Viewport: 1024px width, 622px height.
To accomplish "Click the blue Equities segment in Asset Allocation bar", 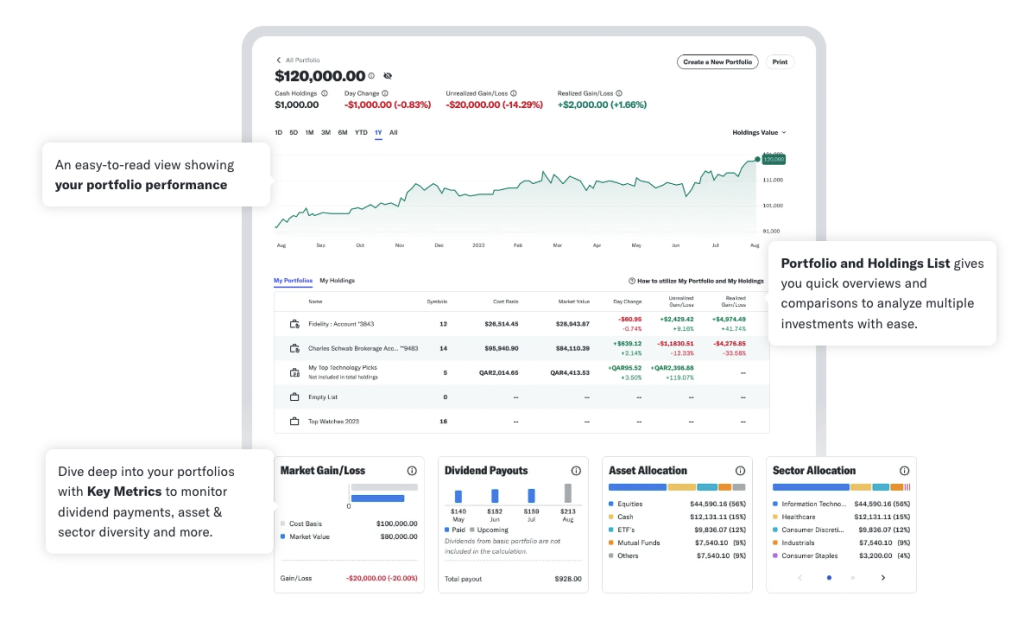I will [x=637, y=487].
